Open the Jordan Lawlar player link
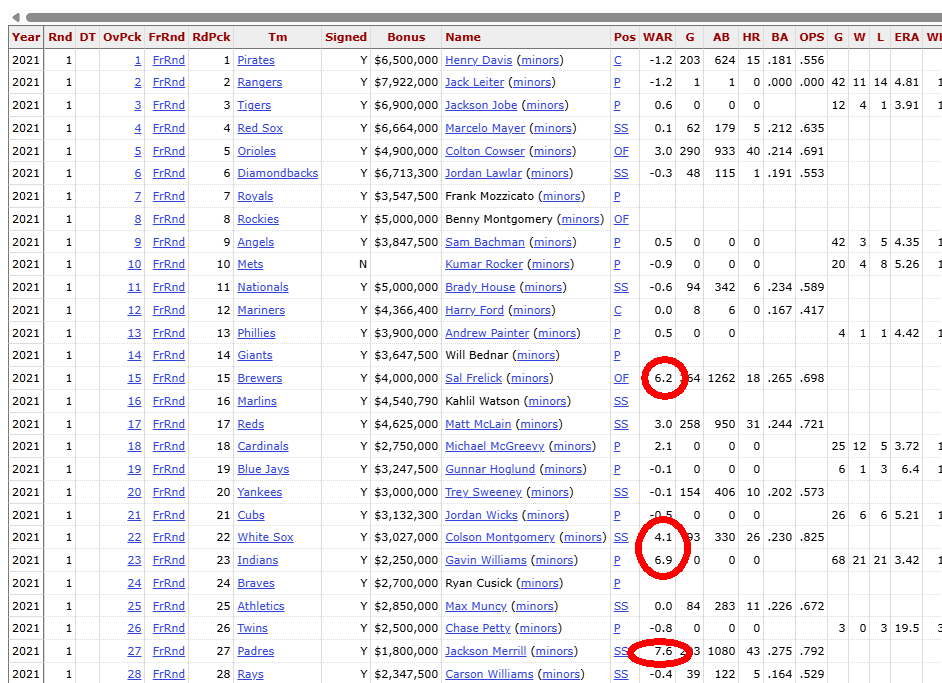942x683 pixels. (484, 173)
